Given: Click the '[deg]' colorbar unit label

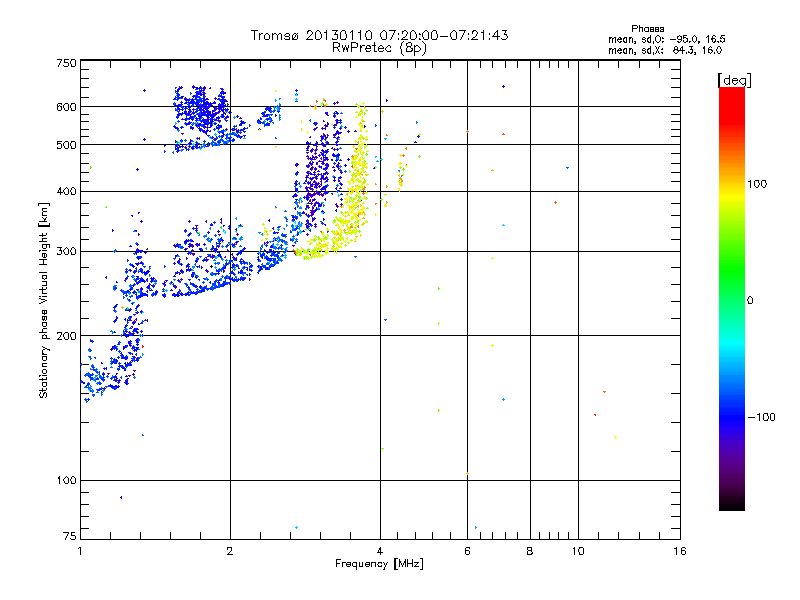Looking at the screenshot, I should (734, 80).
